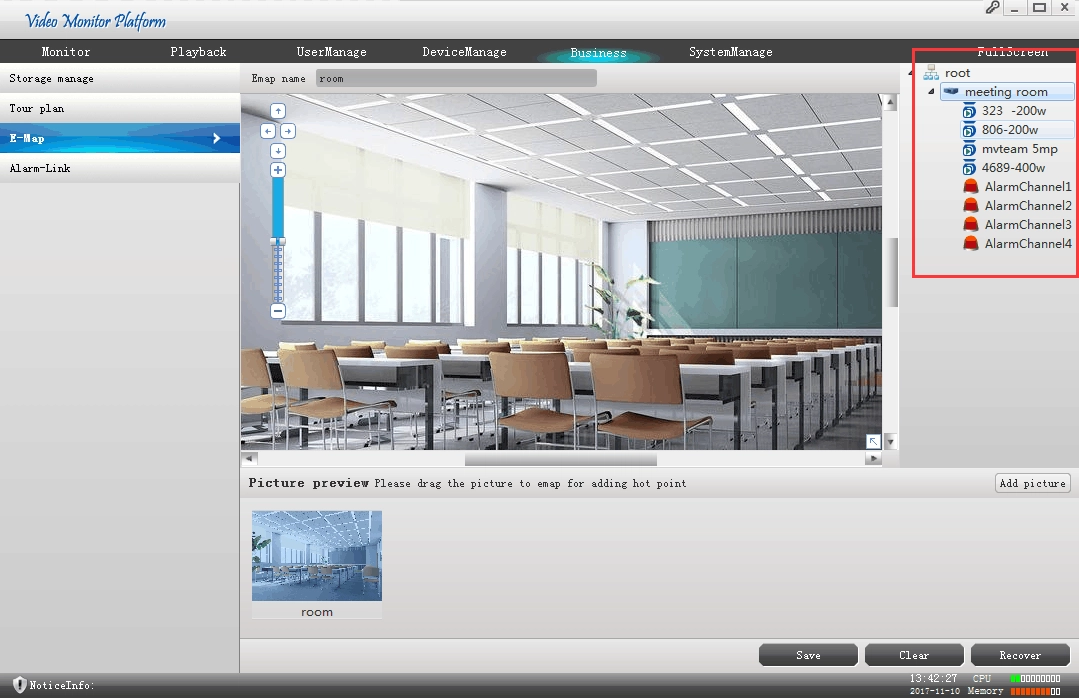Click the Recover button
Screen dimensions: 1079x698
[x=1020, y=655]
